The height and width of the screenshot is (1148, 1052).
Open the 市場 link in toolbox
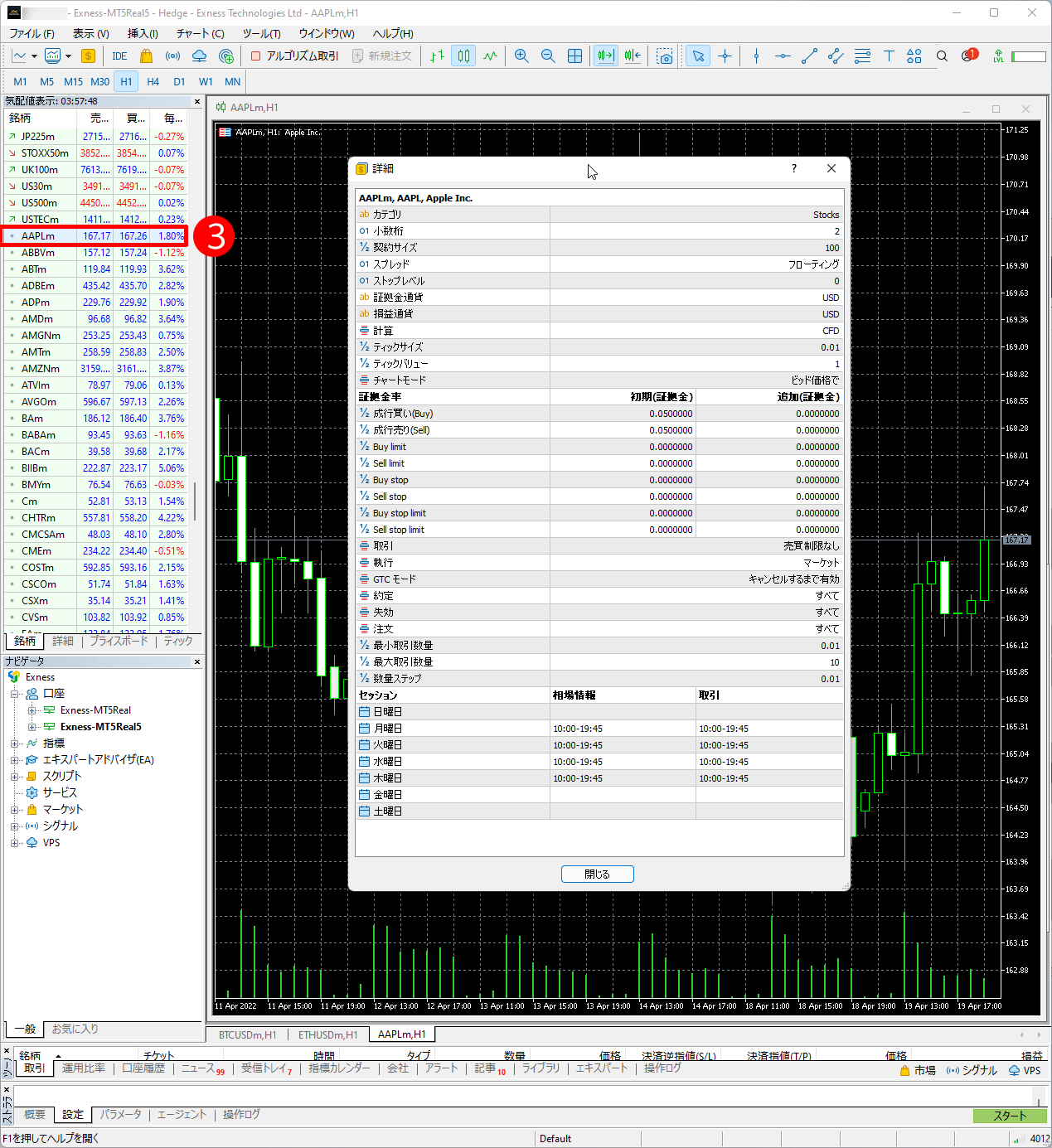(x=918, y=1070)
